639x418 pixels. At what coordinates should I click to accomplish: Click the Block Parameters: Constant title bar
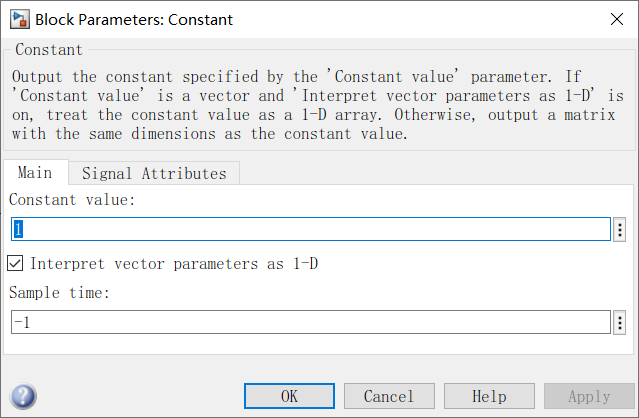coord(300,17)
